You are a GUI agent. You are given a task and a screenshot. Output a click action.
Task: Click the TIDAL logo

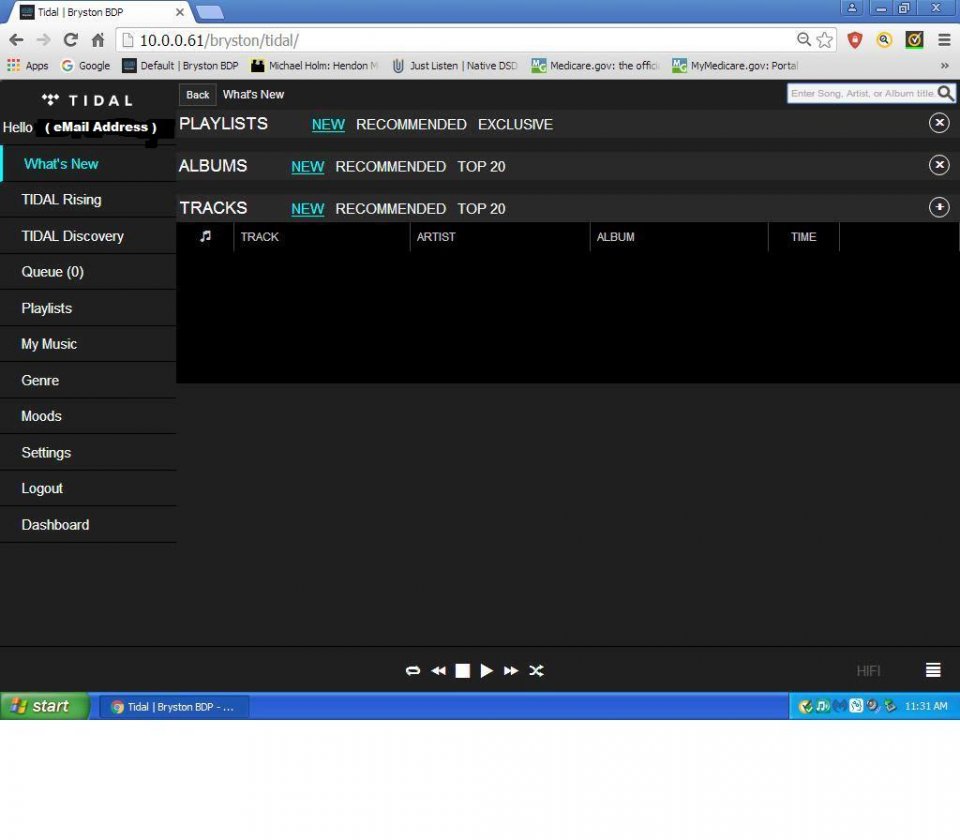pos(88,100)
